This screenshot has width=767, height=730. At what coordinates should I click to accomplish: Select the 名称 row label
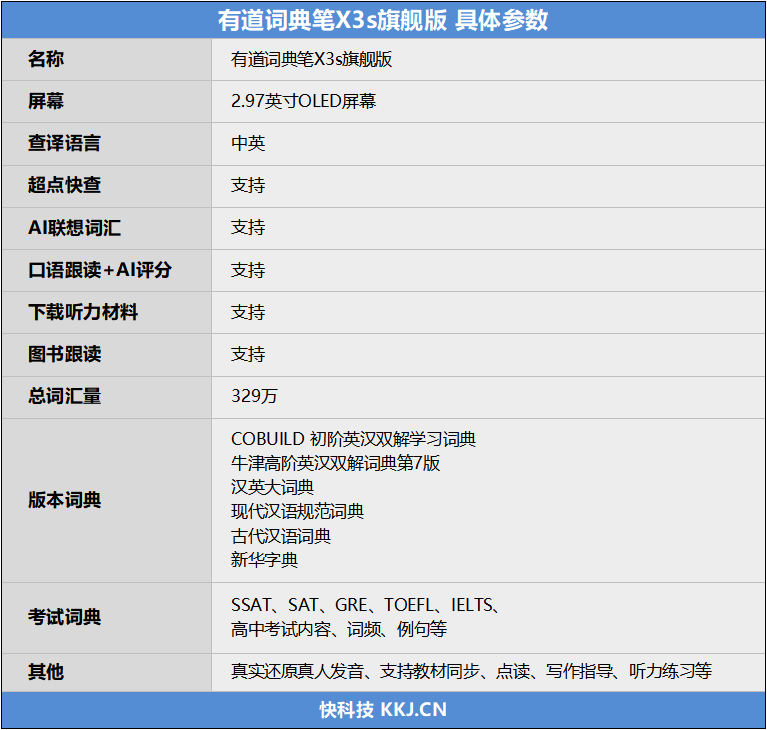pos(46,59)
